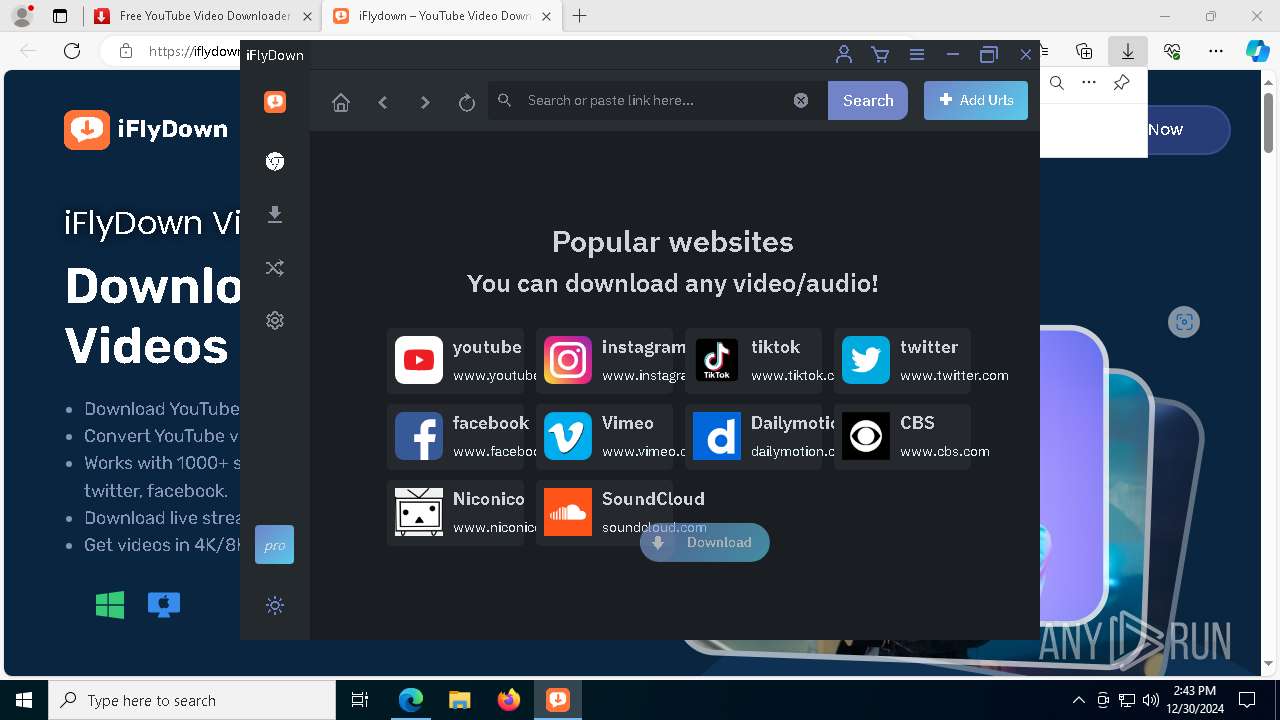Screen dimensions: 1280x720
Task: Open volume control in system tray
Action: (1151, 700)
